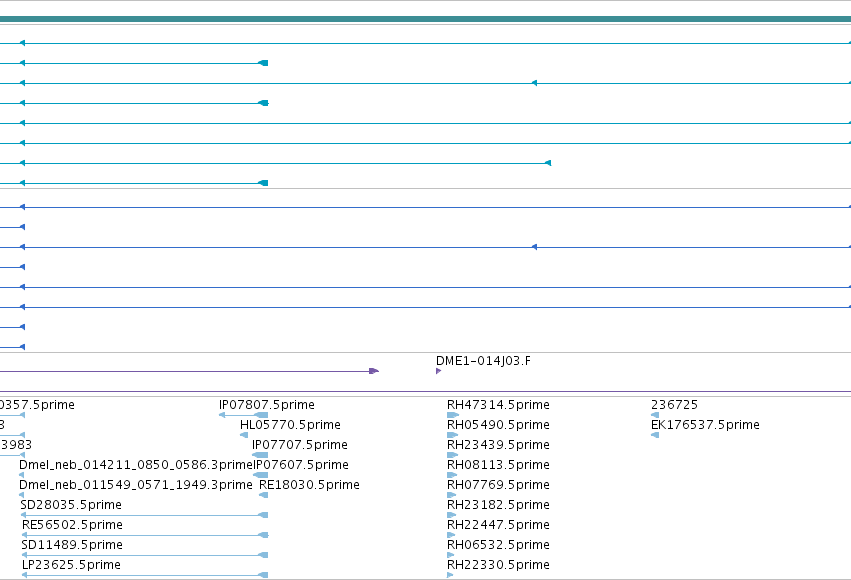Click the RH07769.5prime label
The height and width of the screenshot is (580, 851).
pos(498,485)
